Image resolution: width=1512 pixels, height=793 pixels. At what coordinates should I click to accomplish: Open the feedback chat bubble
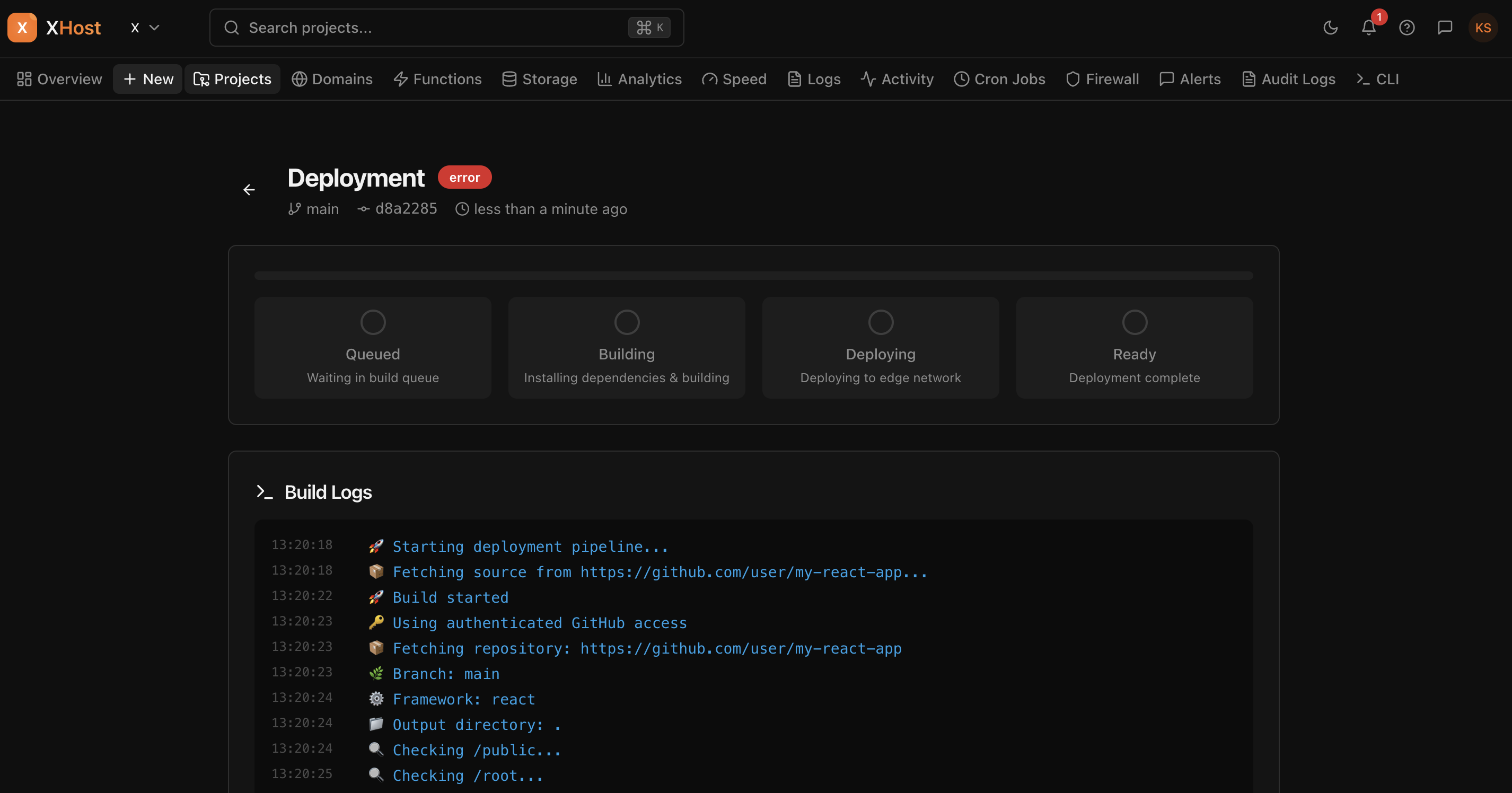[1445, 28]
